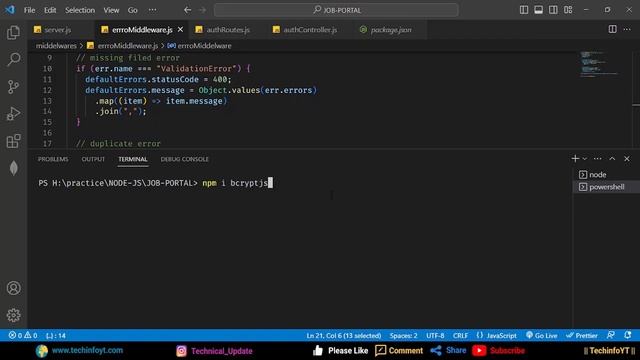Viewport: 640px width, 360px height.
Task: Click the ports forwarded 14 status item
Action: [56, 336]
